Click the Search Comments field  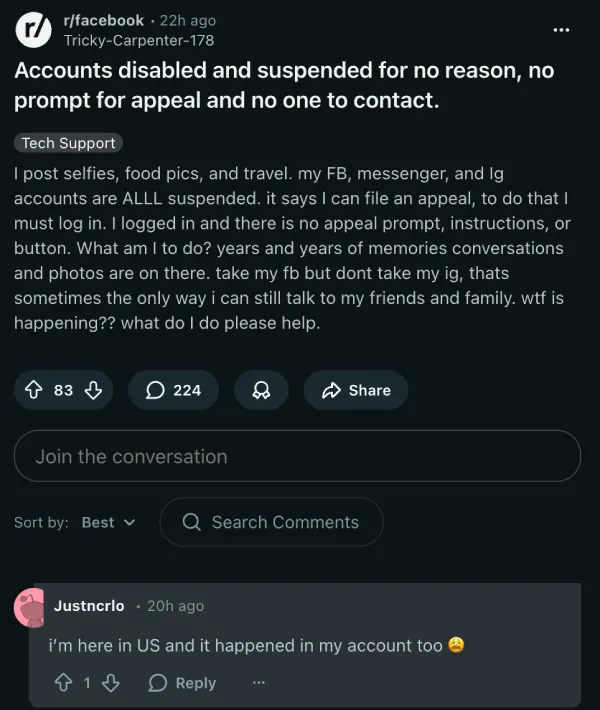(271, 522)
